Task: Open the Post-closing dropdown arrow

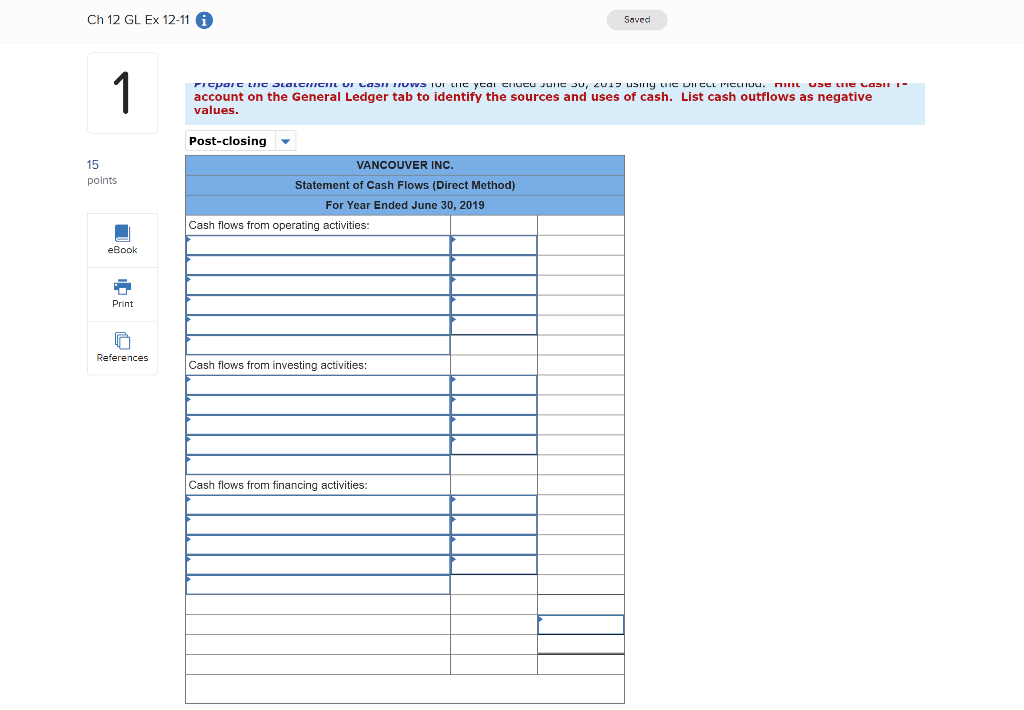Action: pyautogui.click(x=285, y=141)
